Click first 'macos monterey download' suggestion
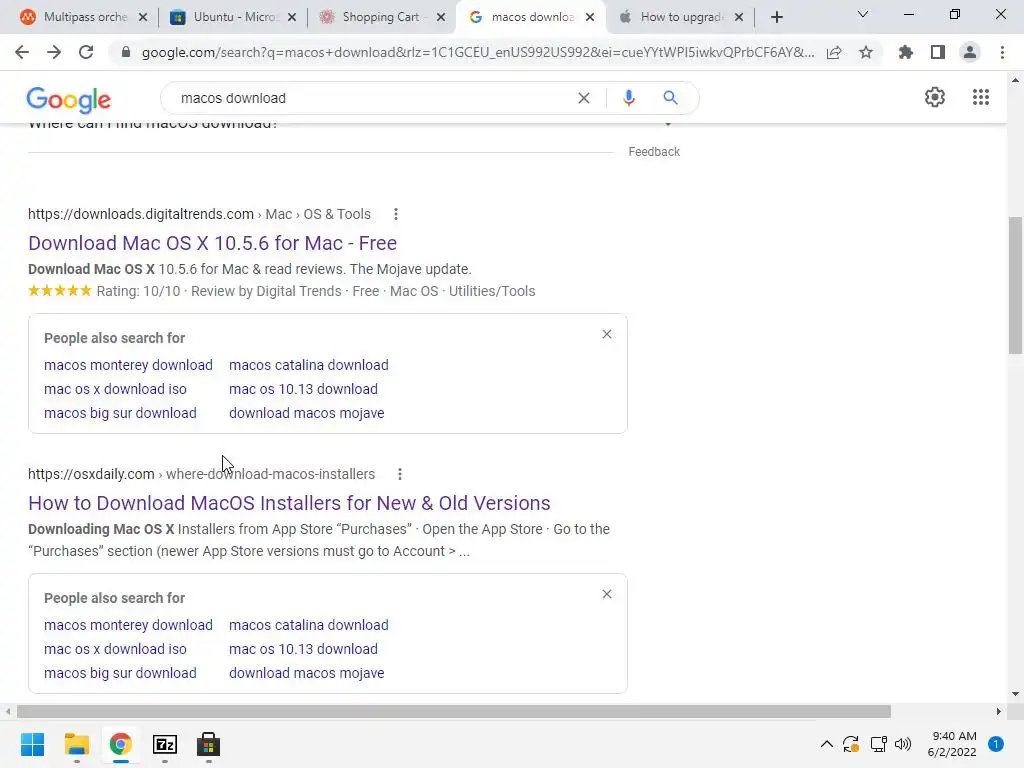The image size is (1024, 768). click(x=128, y=365)
